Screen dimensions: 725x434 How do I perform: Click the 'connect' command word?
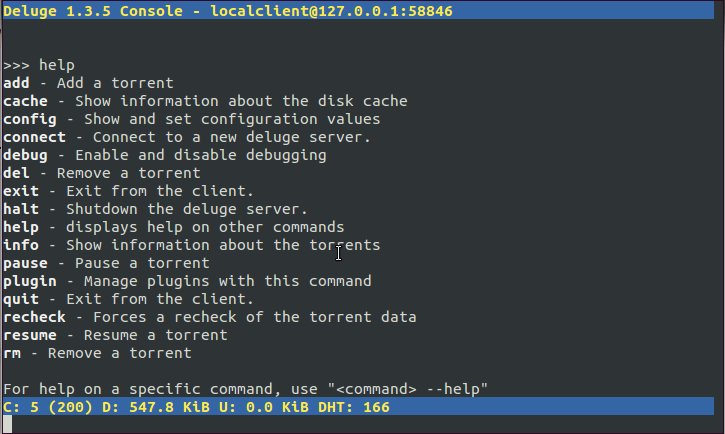click(x=34, y=137)
